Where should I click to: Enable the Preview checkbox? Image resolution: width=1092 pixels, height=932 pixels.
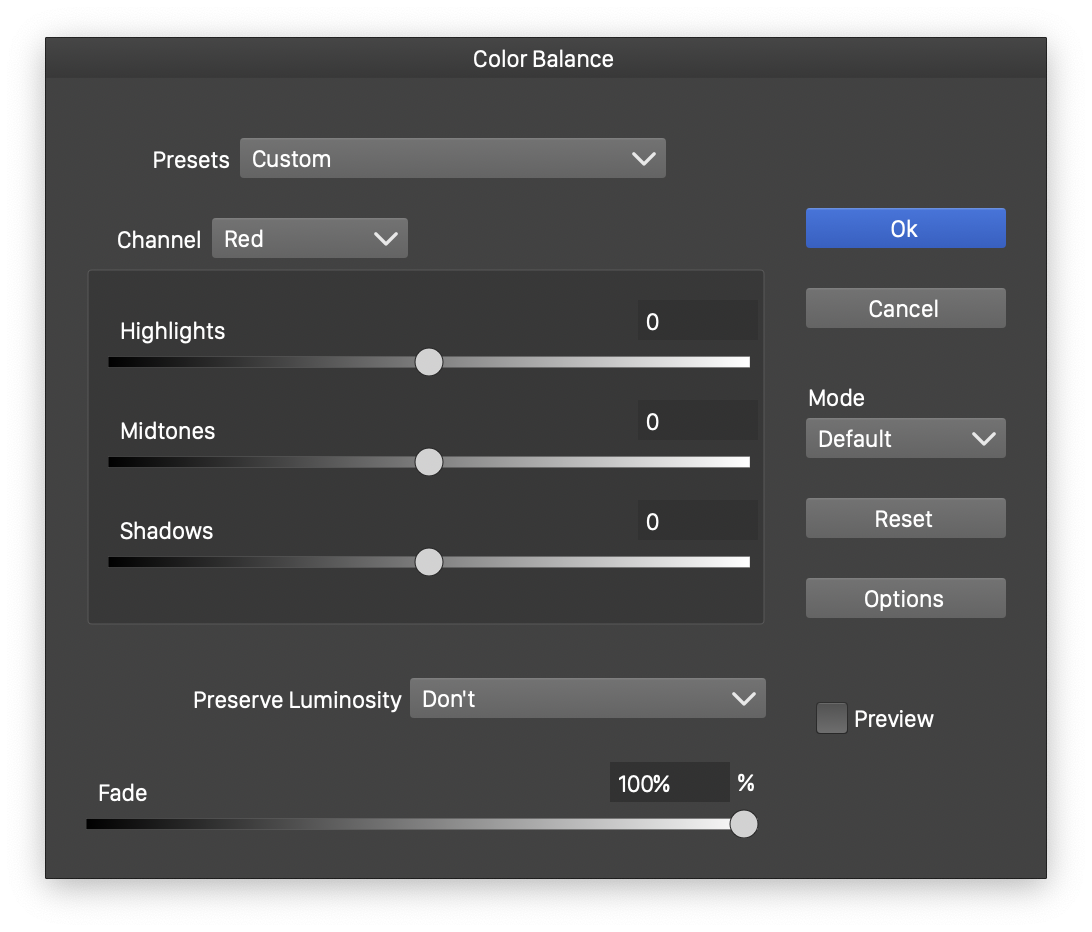pos(831,718)
